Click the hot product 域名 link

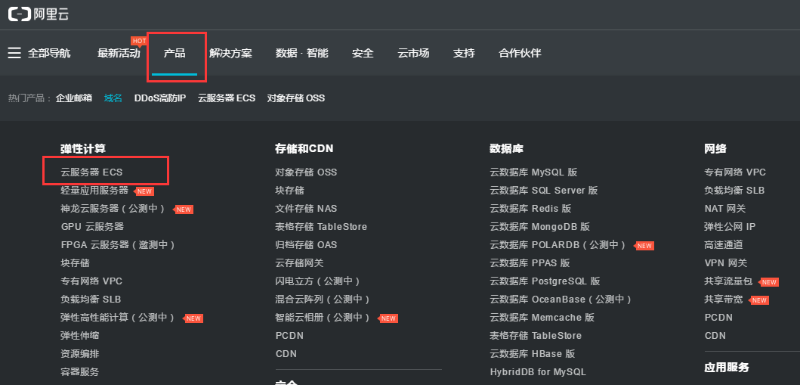(113, 98)
